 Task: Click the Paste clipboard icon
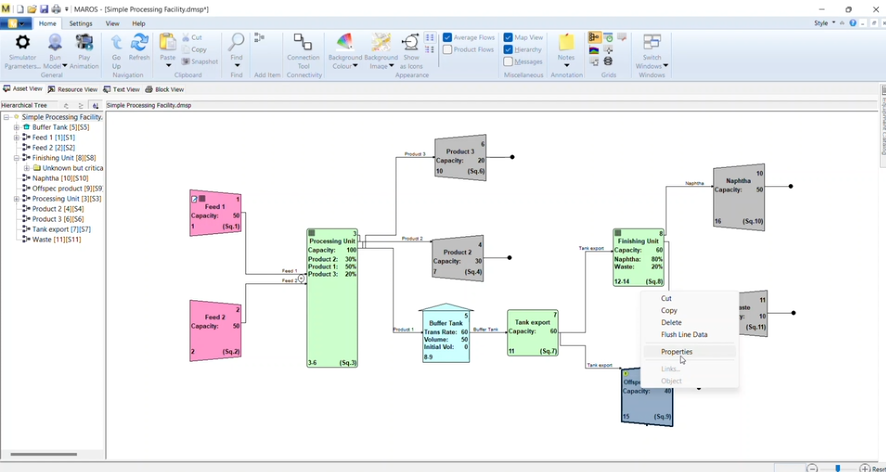point(168,42)
